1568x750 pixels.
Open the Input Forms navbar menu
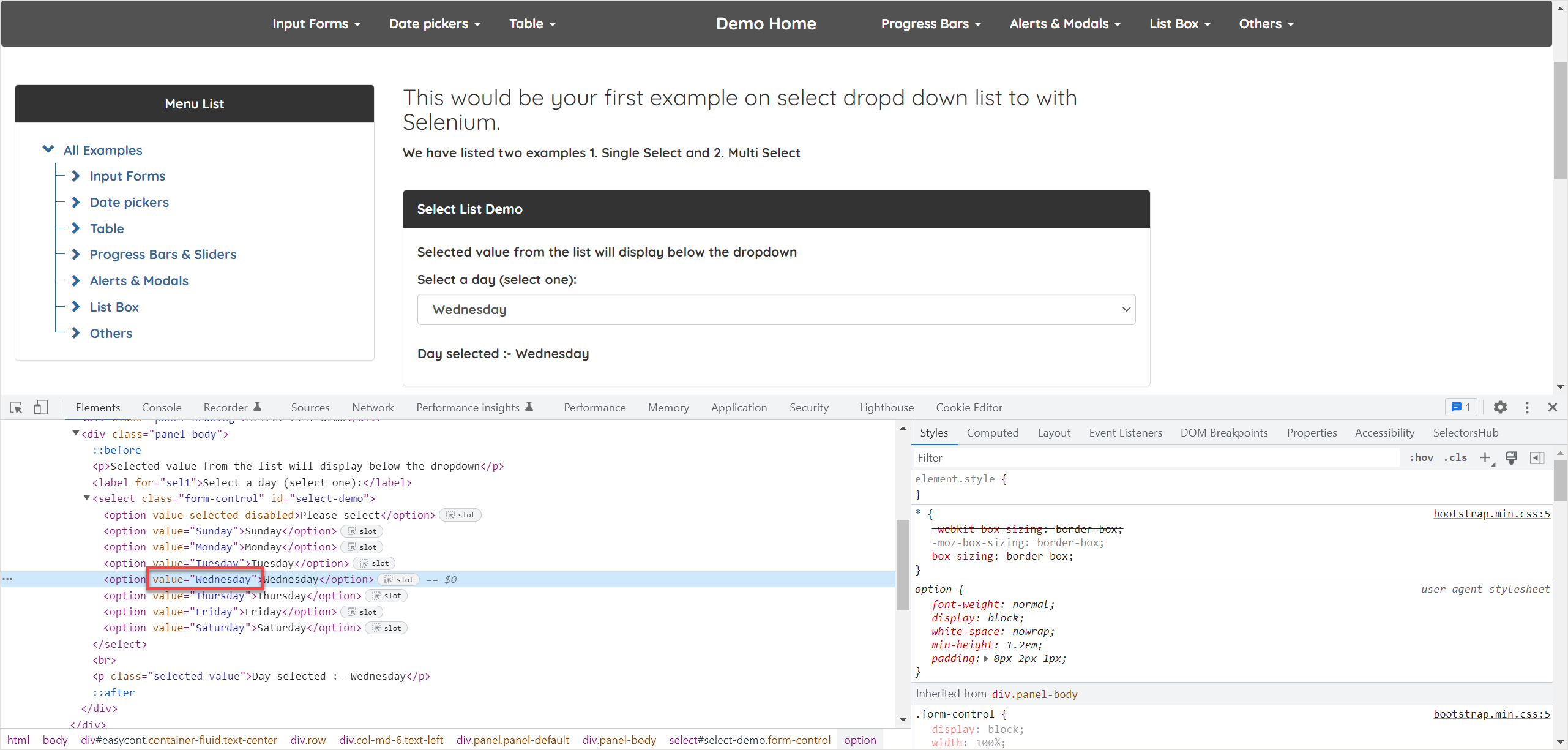click(316, 24)
